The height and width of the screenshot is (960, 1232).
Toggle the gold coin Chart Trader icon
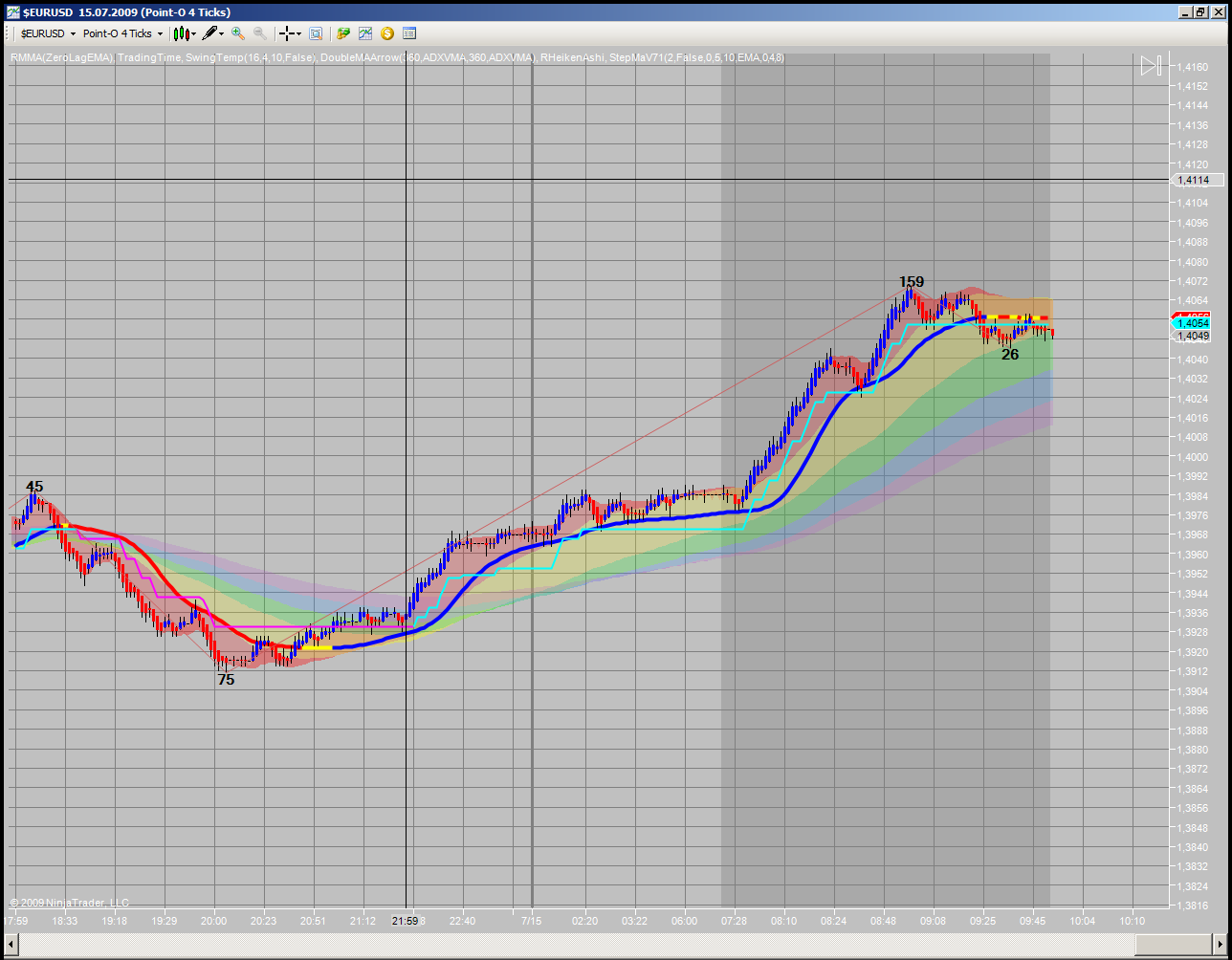click(x=387, y=33)
